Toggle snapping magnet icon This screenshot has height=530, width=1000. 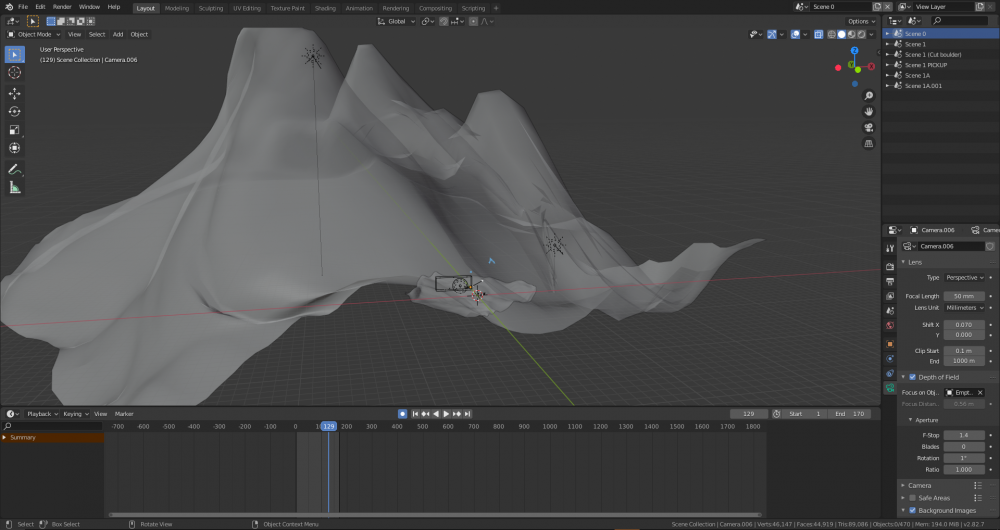pos(444,22)
